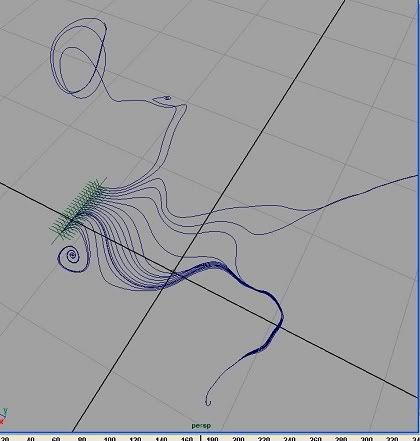Go to frame 240 on time slider

tap(289, 439)
